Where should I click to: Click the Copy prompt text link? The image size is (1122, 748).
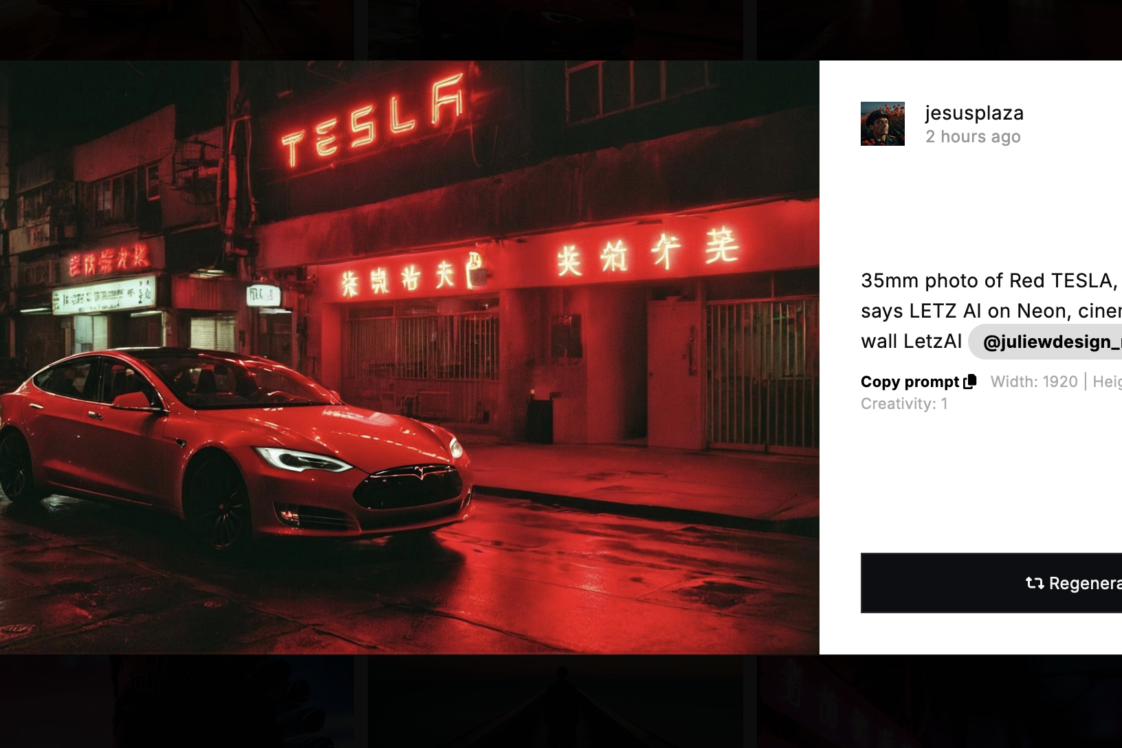point(909,382)
